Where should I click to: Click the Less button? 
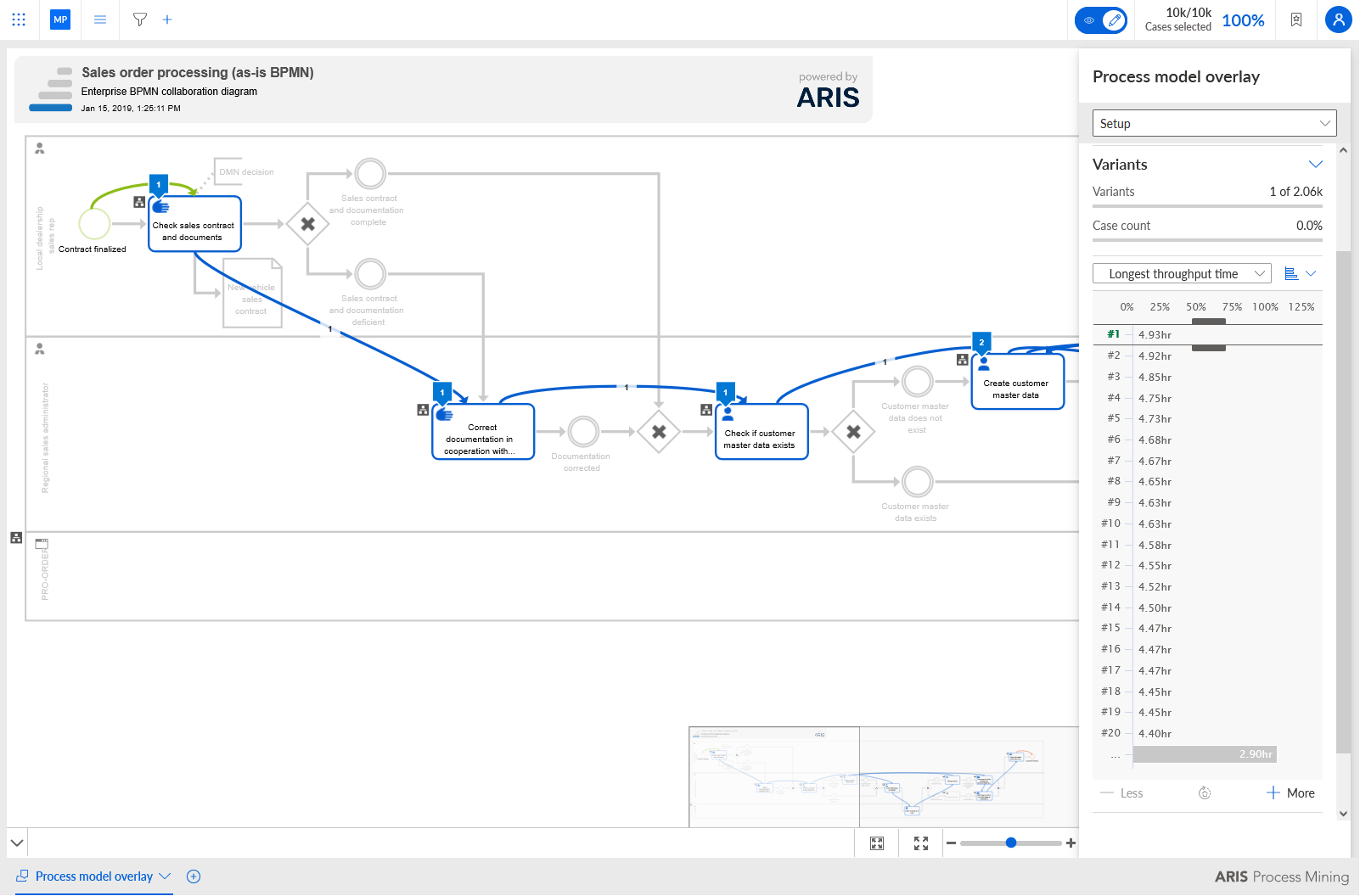tap(1121, 793)
